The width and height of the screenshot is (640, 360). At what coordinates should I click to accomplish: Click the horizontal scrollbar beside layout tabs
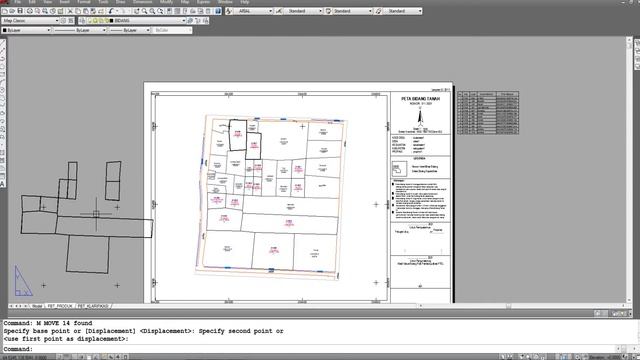tap(522, 306)
